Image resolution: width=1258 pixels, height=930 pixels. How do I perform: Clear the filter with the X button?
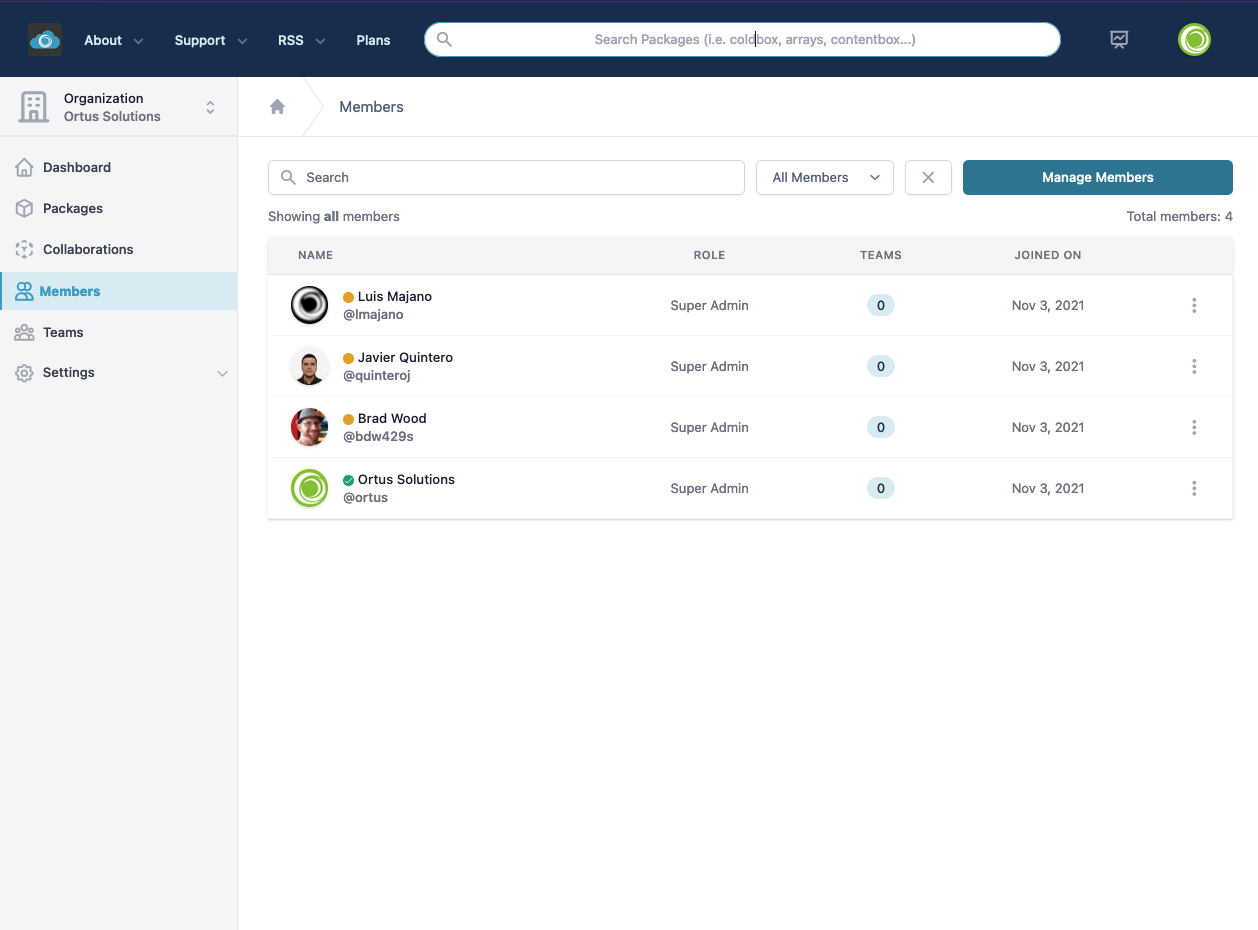click(928, 178)
